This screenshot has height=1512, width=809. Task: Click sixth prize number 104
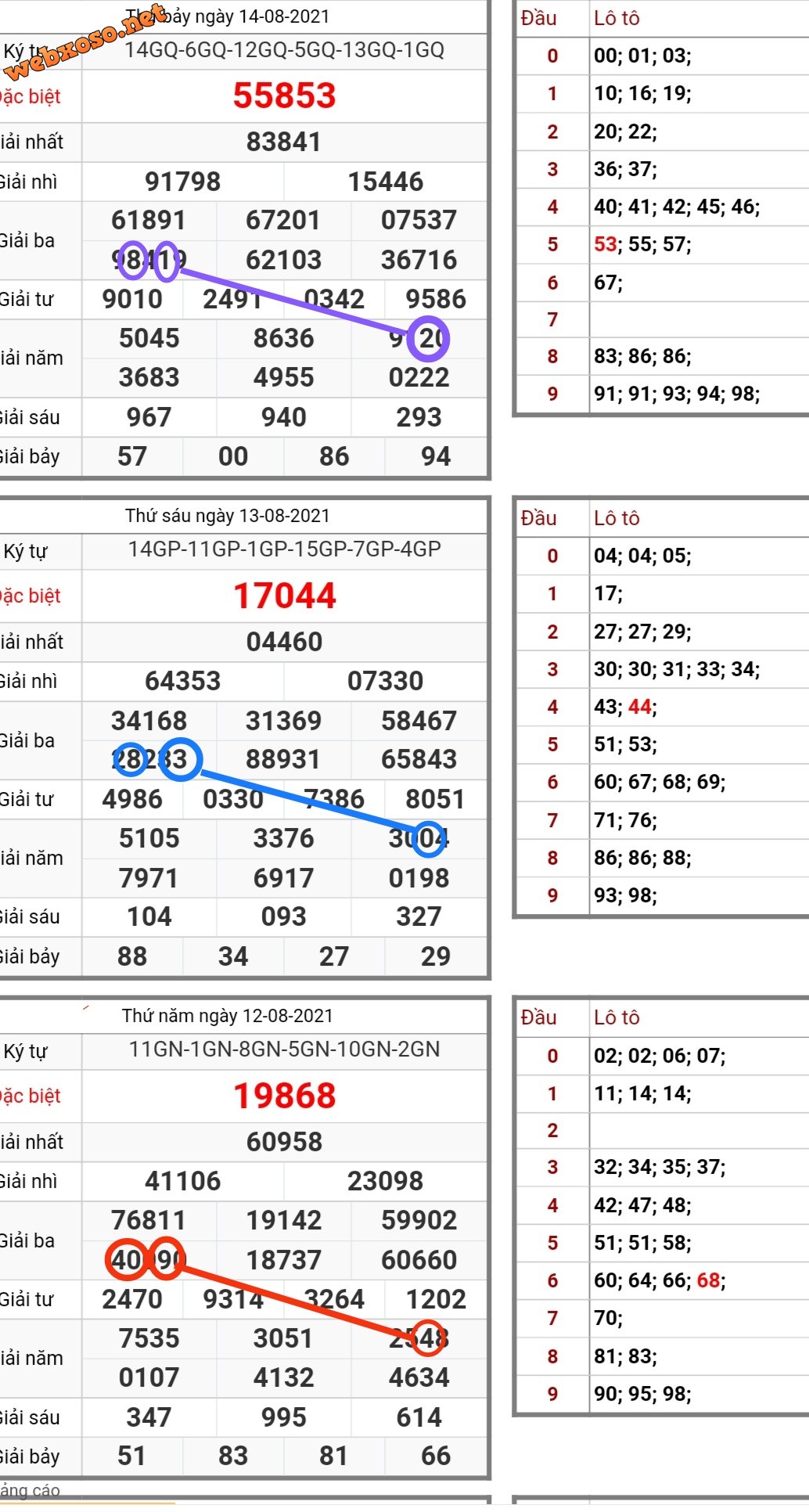[x=149, y=916]
